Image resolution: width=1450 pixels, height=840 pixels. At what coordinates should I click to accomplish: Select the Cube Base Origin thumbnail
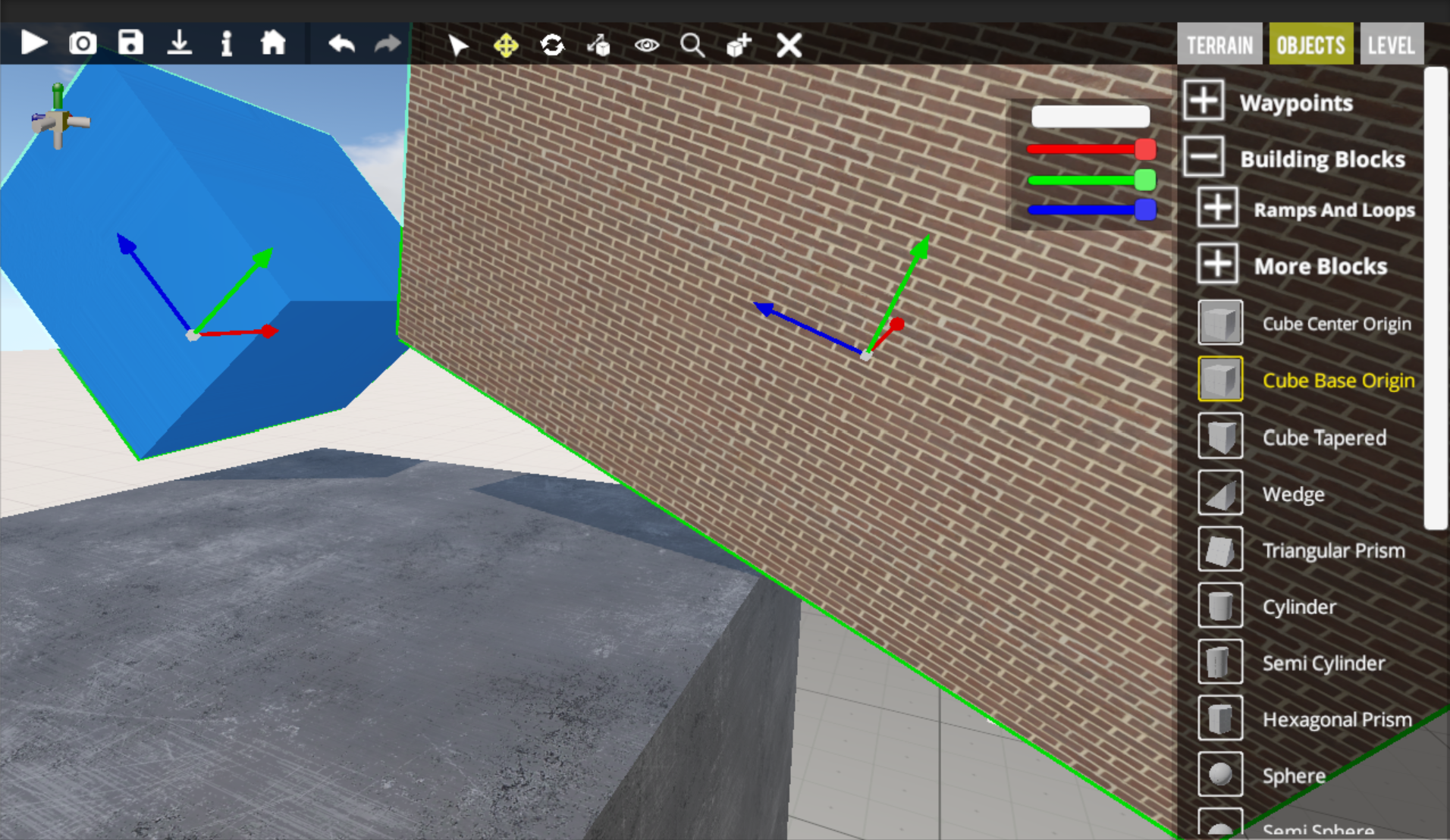point(1220,379)
